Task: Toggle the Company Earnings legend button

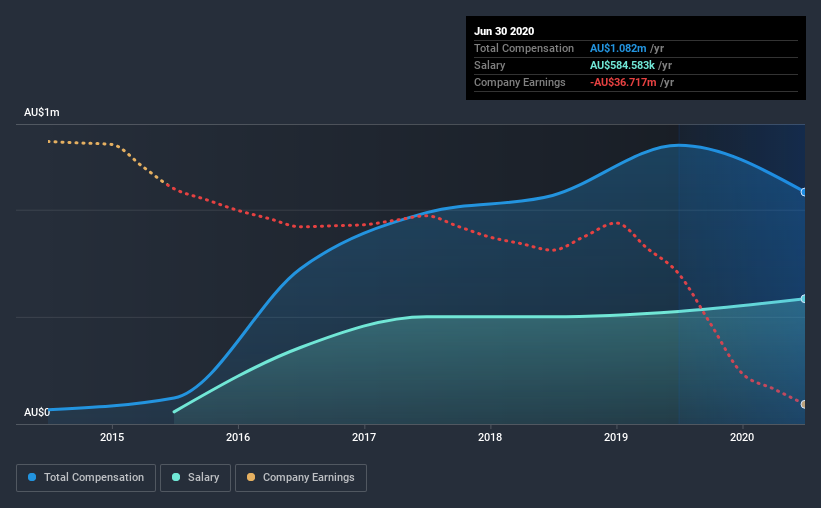Action: coord(301,478)
